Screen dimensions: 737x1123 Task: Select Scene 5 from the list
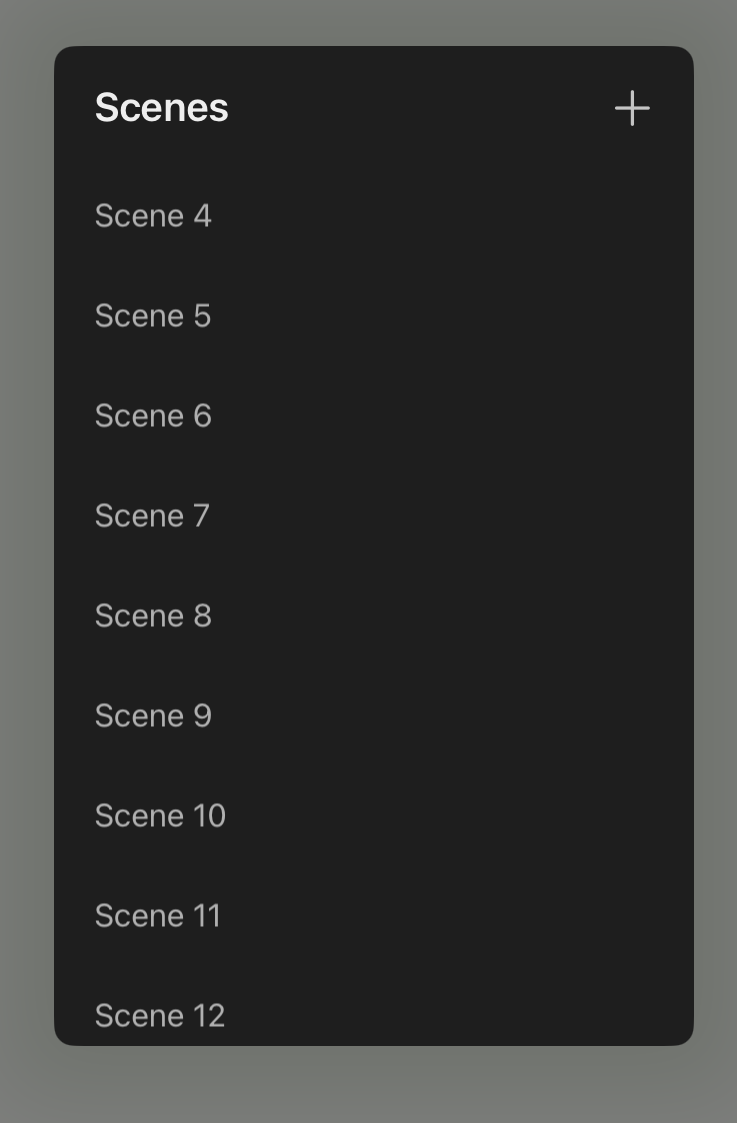coord(152,315)
